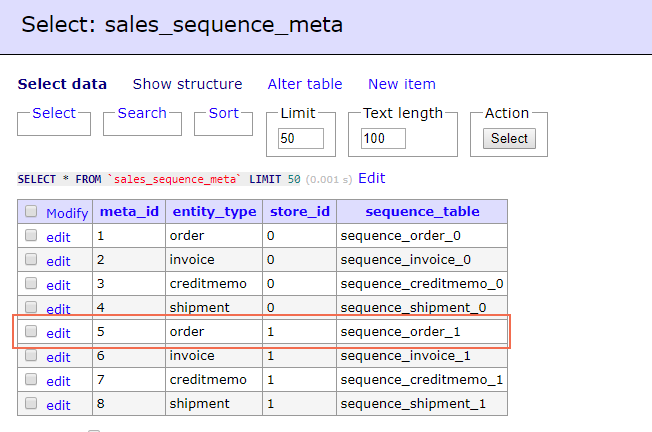Check the box next to sequence_invoice_0 row

[31, 260]
